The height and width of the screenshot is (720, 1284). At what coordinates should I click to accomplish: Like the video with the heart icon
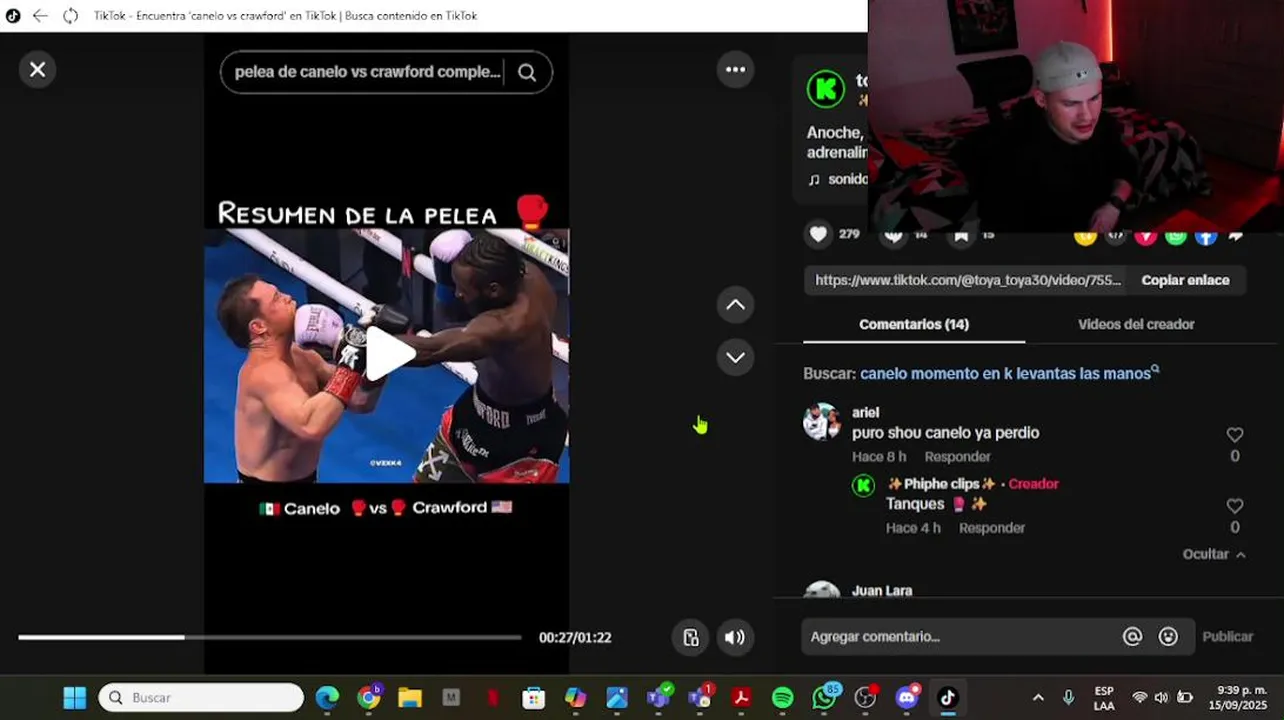coord(818,234)
